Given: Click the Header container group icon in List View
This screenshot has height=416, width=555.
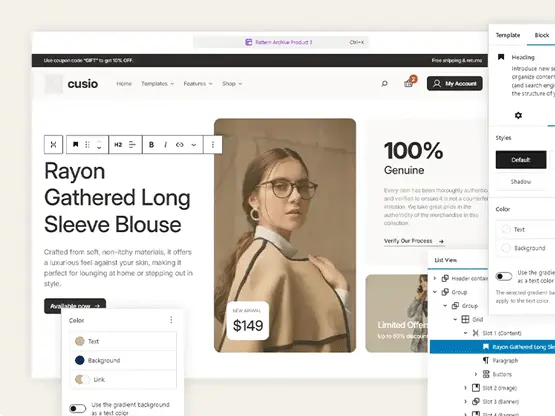Looking at the screenshot, I should point(445,279).
